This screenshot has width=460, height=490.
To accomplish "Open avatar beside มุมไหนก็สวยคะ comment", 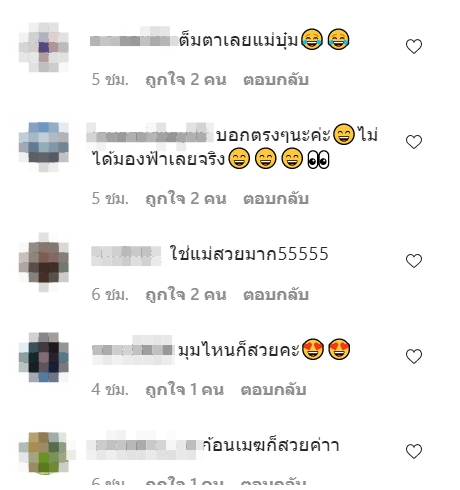I will [44, 357].
